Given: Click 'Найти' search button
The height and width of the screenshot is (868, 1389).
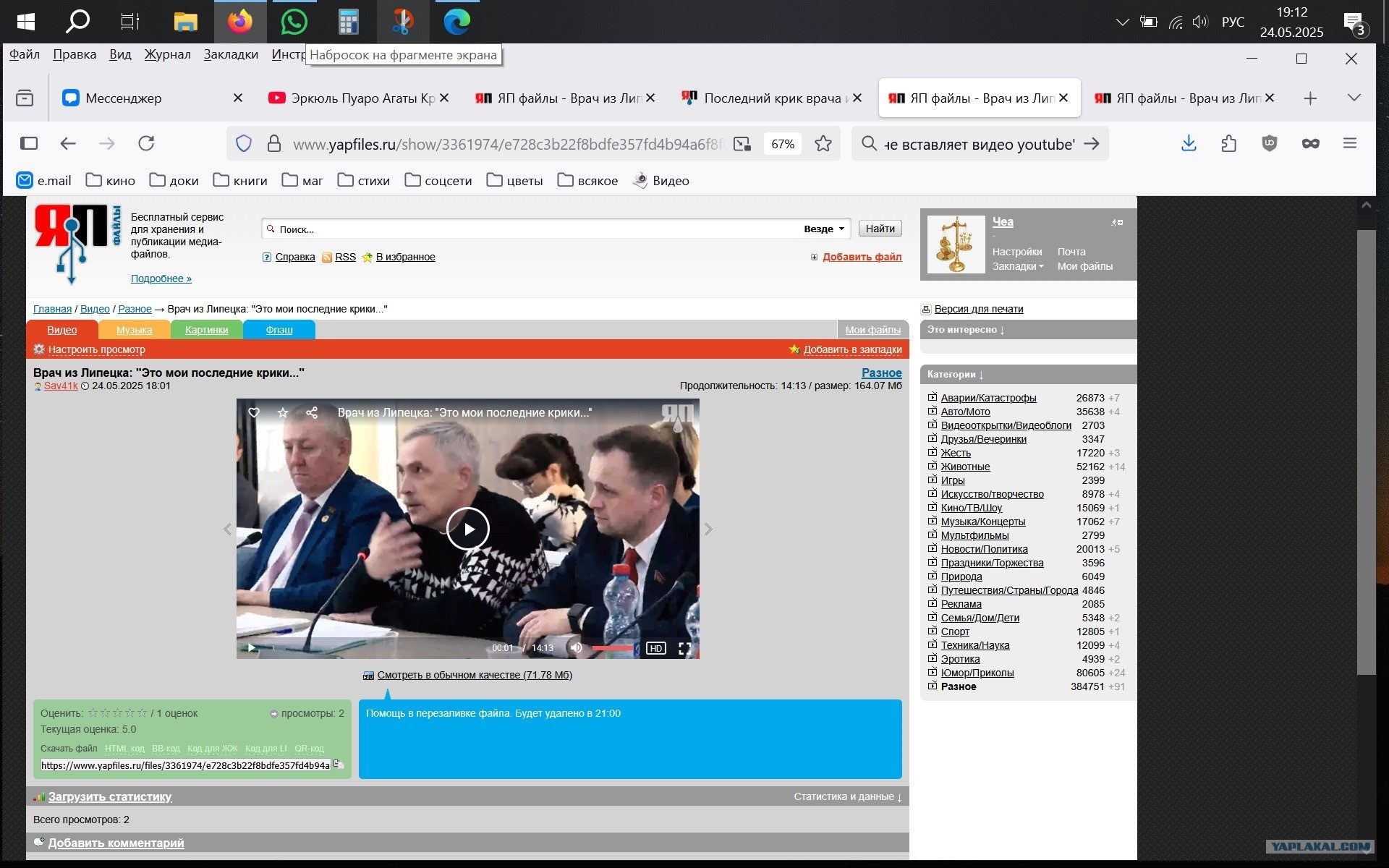Looking at the screenshot, I should pos(880,229).
